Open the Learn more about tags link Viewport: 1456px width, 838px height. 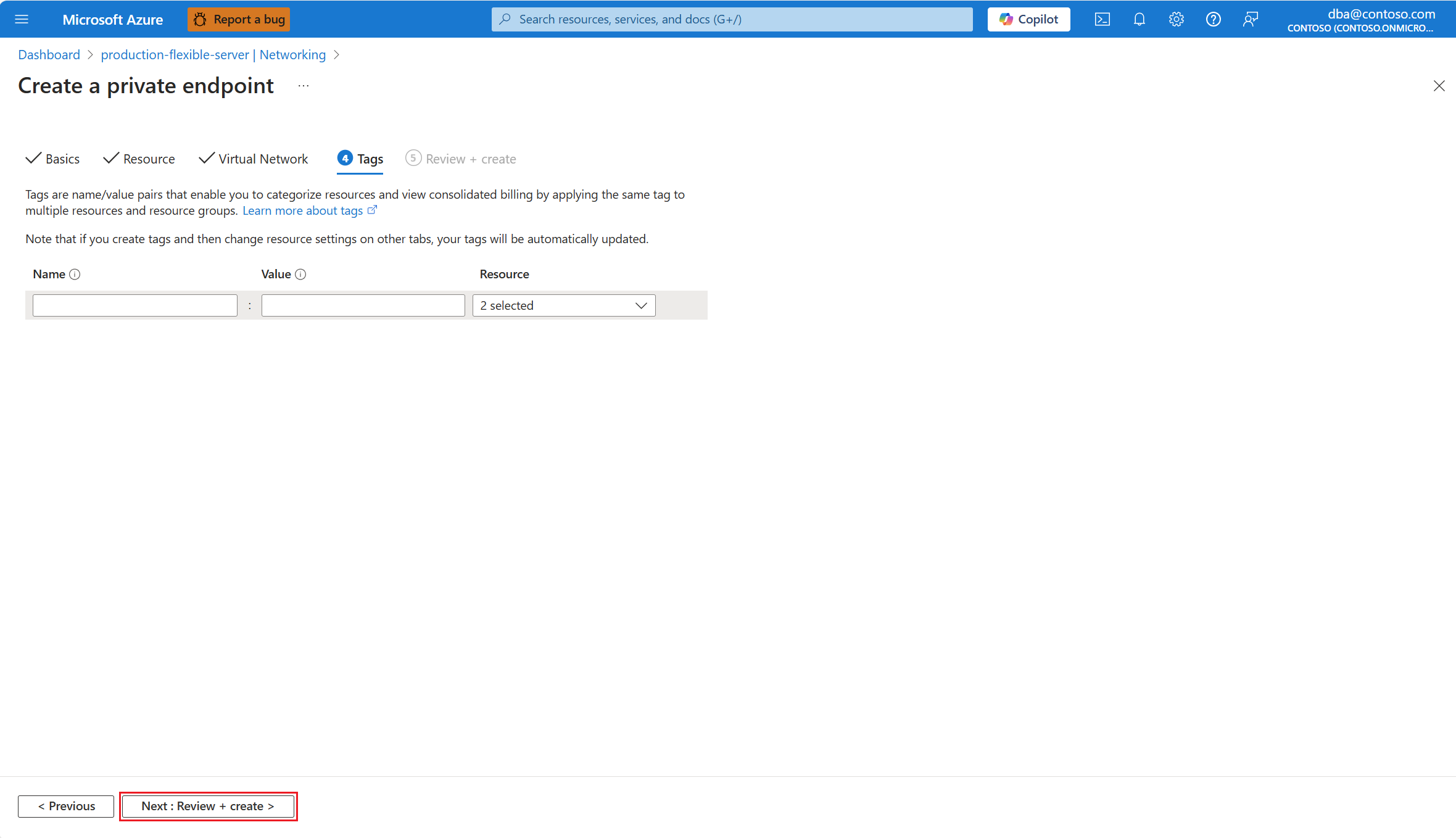303,210
